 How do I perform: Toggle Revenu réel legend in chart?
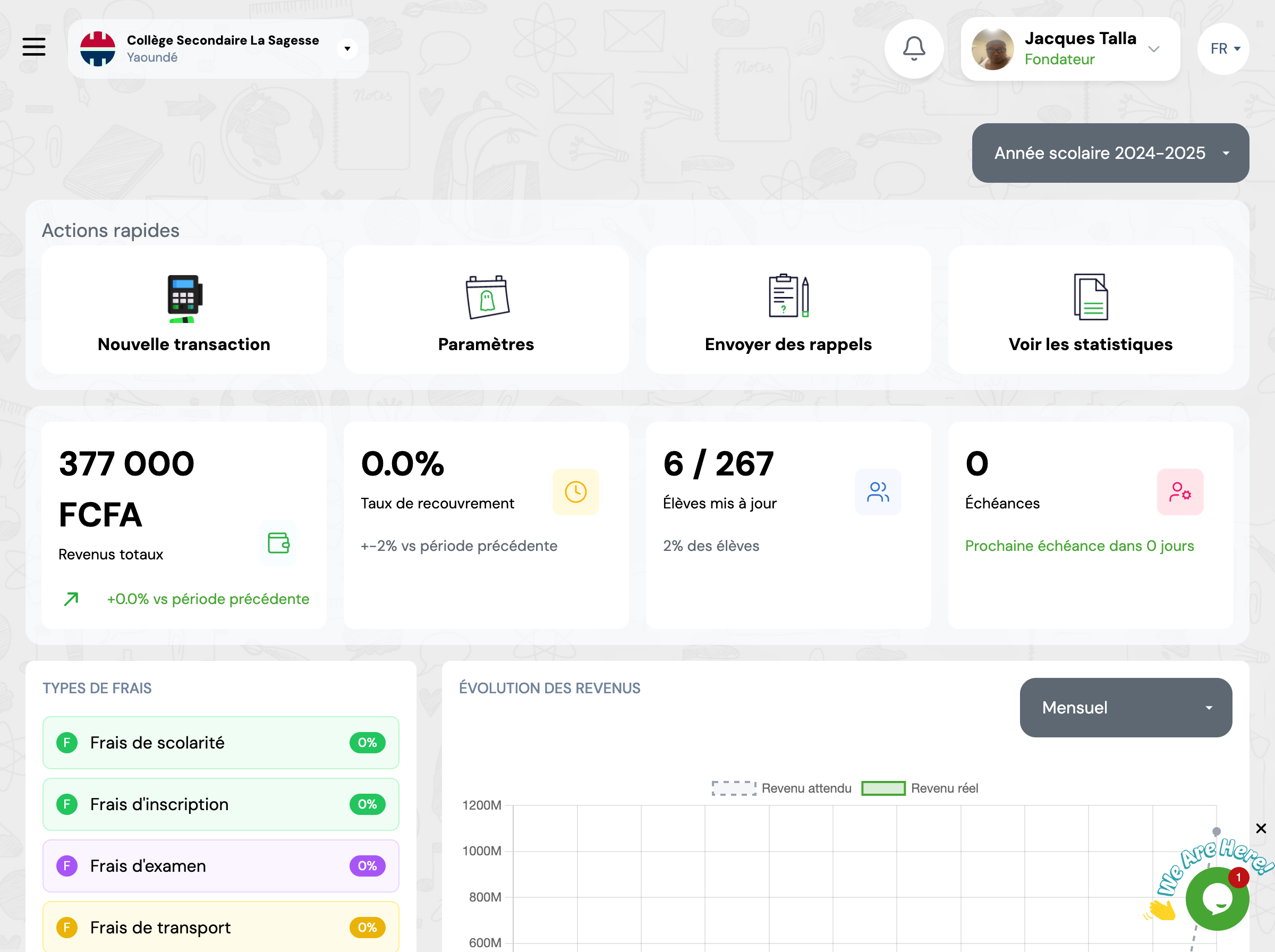coord(920,788)
